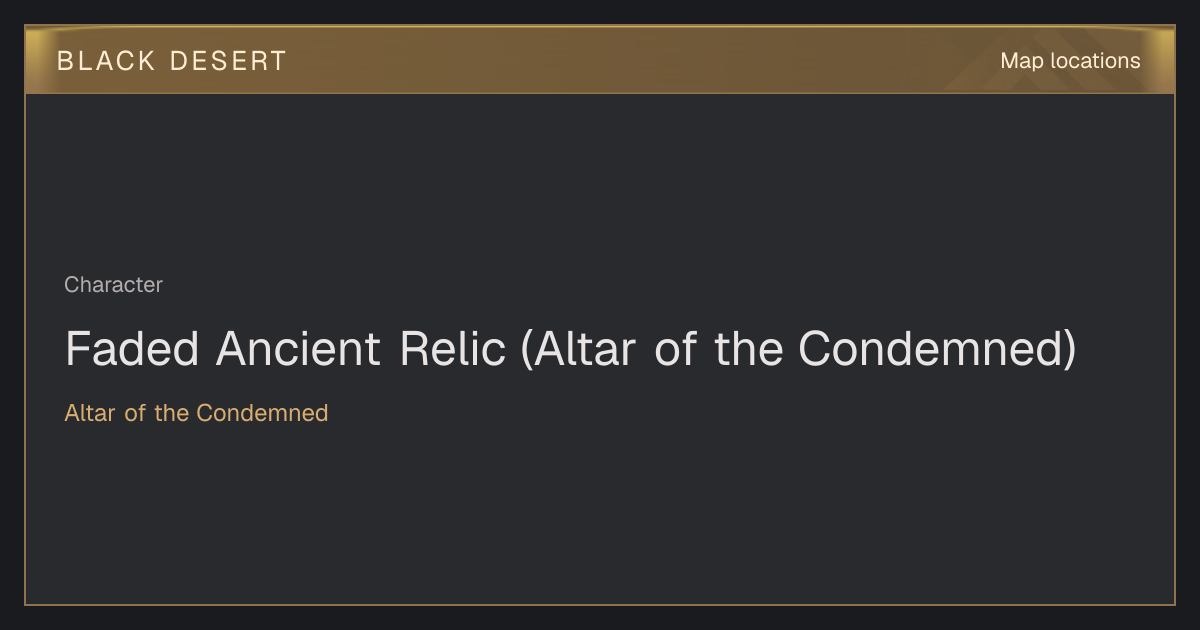Click the word Map in the header

[x=1022, y=61]
